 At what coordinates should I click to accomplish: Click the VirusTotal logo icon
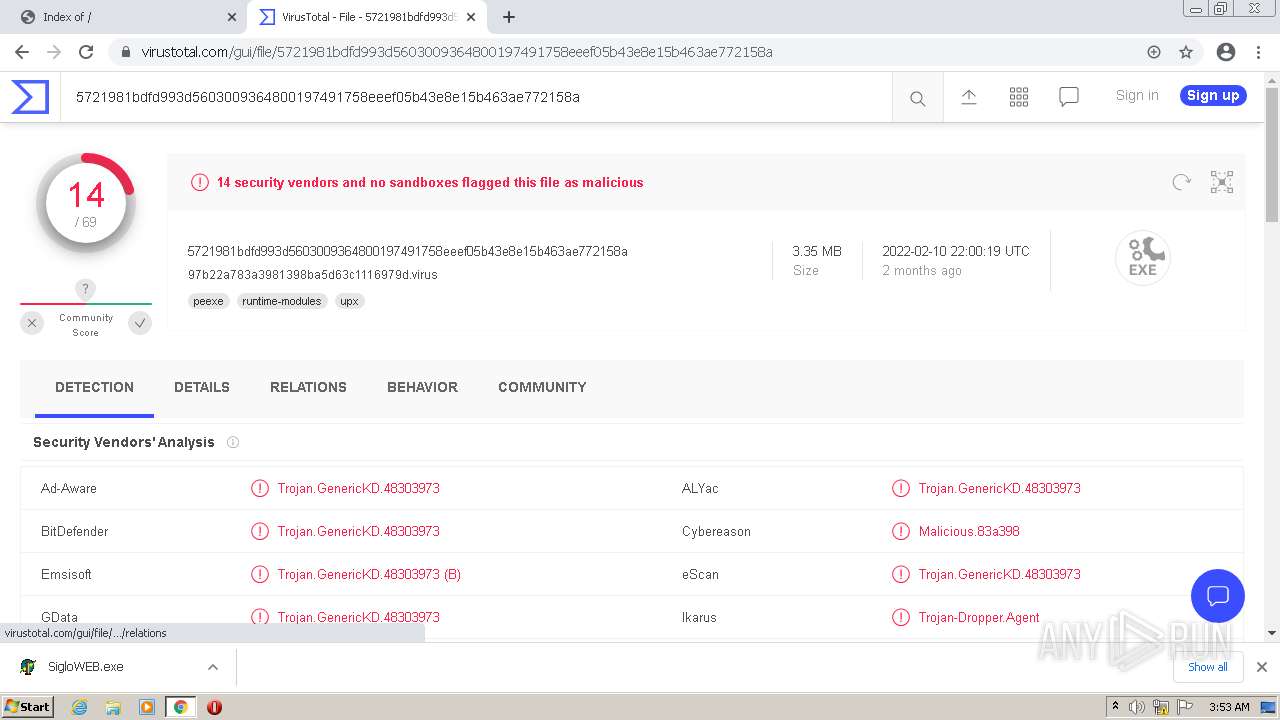click(30, 97)
